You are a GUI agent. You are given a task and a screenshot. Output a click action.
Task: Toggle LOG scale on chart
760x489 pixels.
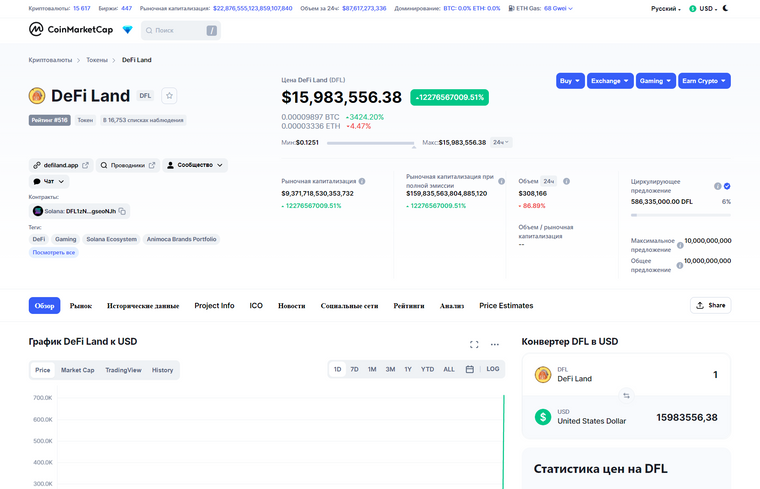pos(493,369)
